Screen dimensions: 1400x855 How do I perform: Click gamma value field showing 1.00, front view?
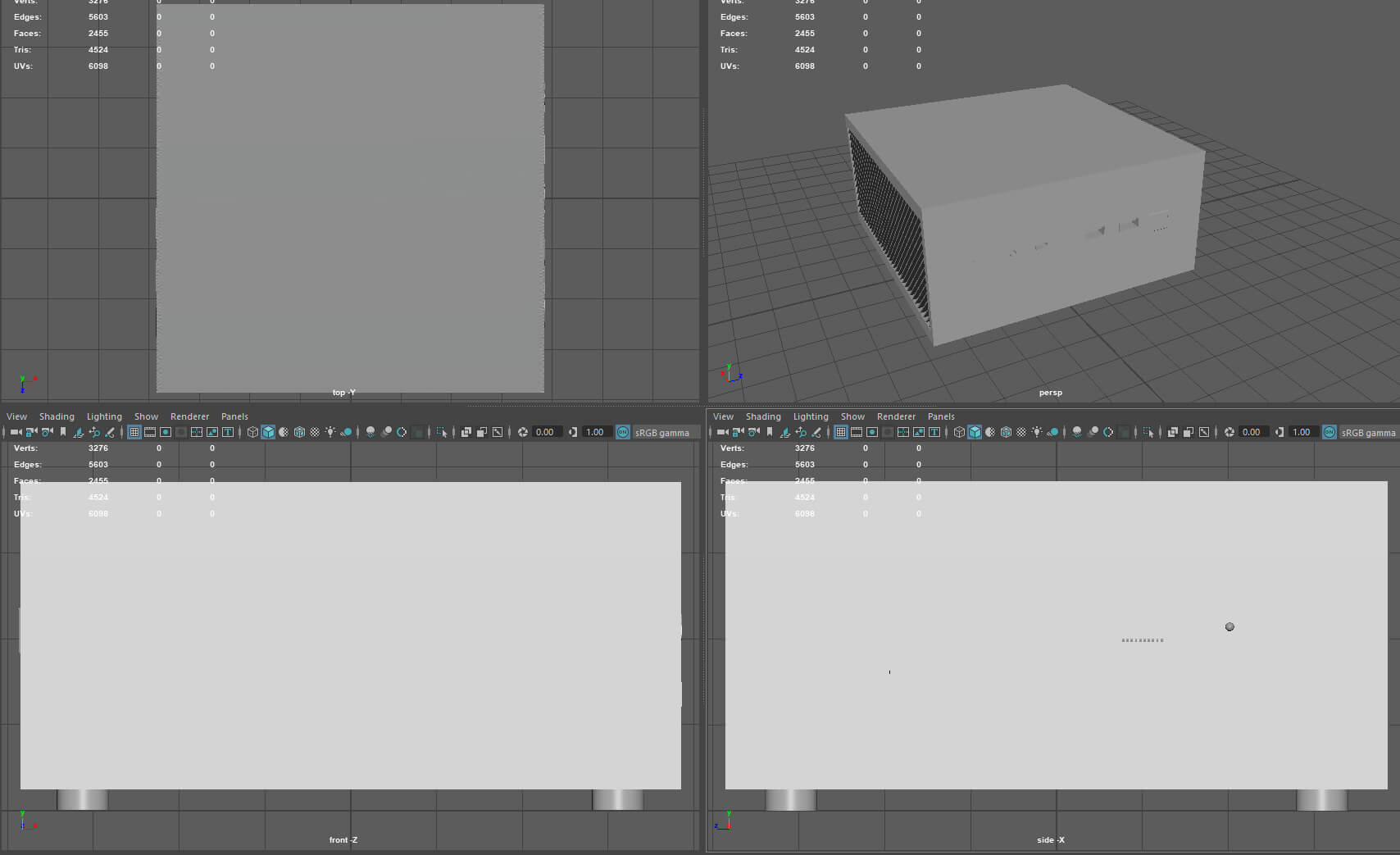coord(595,432)
